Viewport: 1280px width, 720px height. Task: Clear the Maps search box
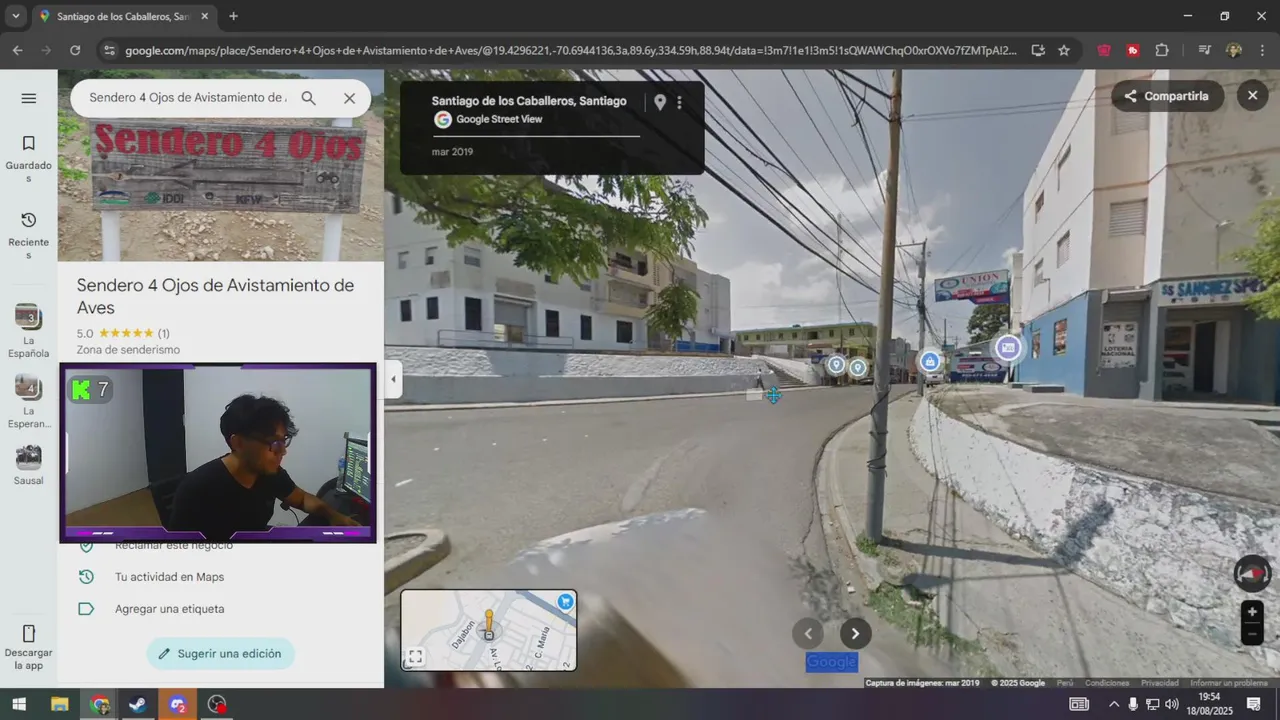349,98
